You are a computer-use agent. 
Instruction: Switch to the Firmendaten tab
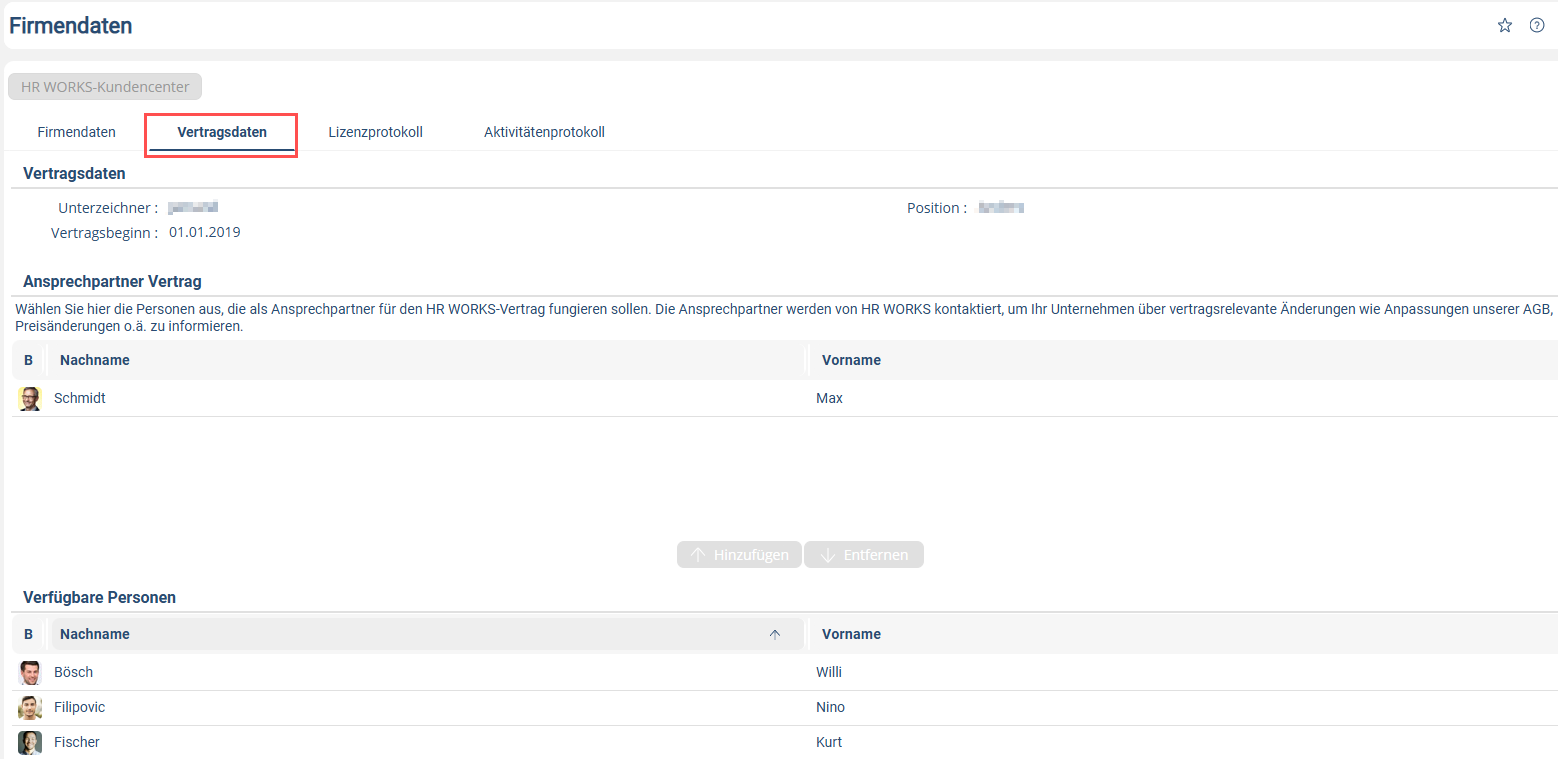click(76, 132)
